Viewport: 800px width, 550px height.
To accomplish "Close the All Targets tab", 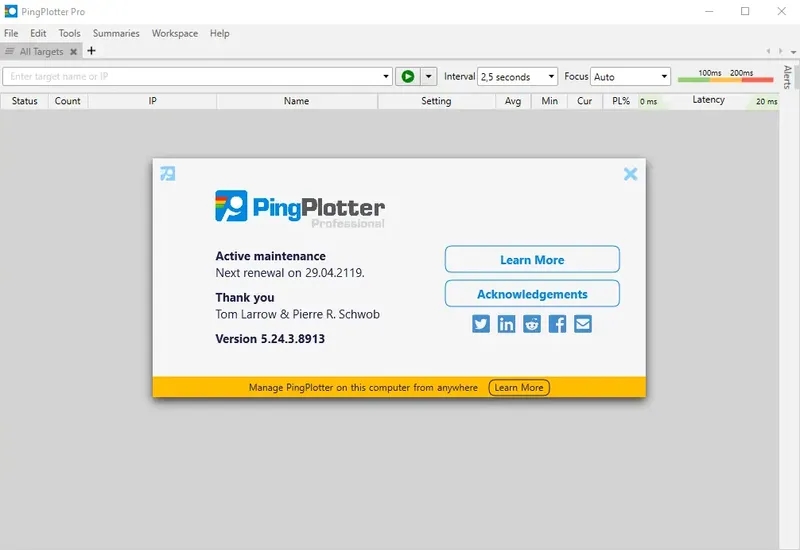I will point(73,52).
